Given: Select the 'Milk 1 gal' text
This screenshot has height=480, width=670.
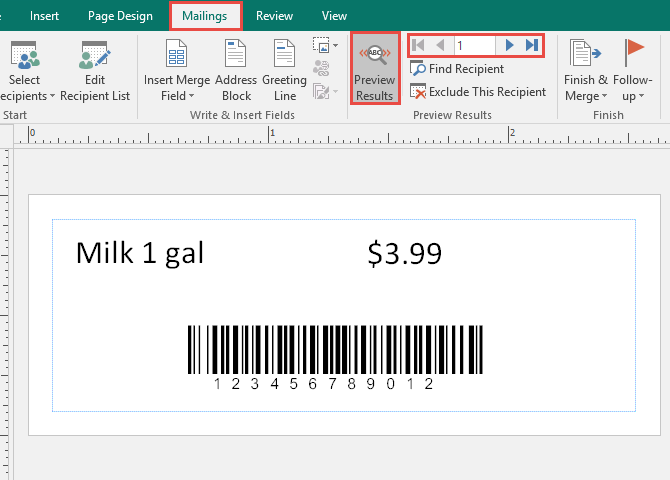Looking at the screenshot, I should tap(140, 253).
